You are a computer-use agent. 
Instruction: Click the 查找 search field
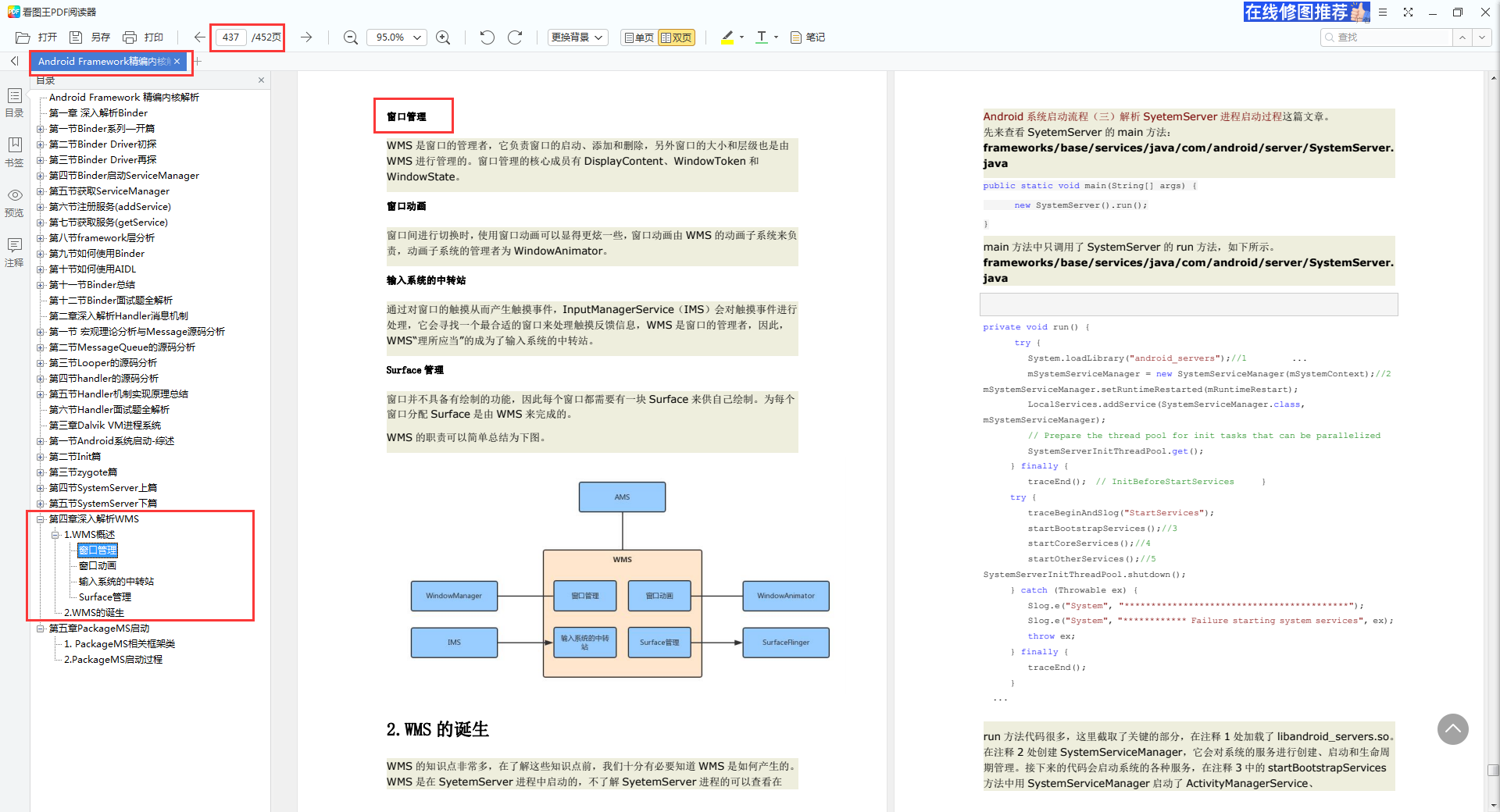click(x=1387, y=37)
